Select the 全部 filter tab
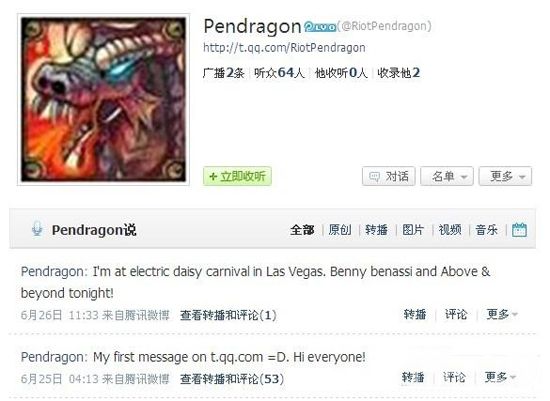 [302, 230]
